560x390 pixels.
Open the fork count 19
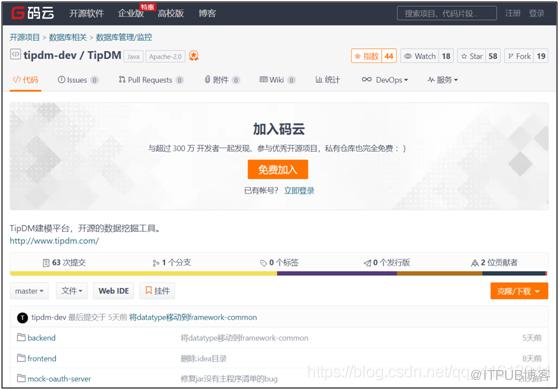pos(541,56)
